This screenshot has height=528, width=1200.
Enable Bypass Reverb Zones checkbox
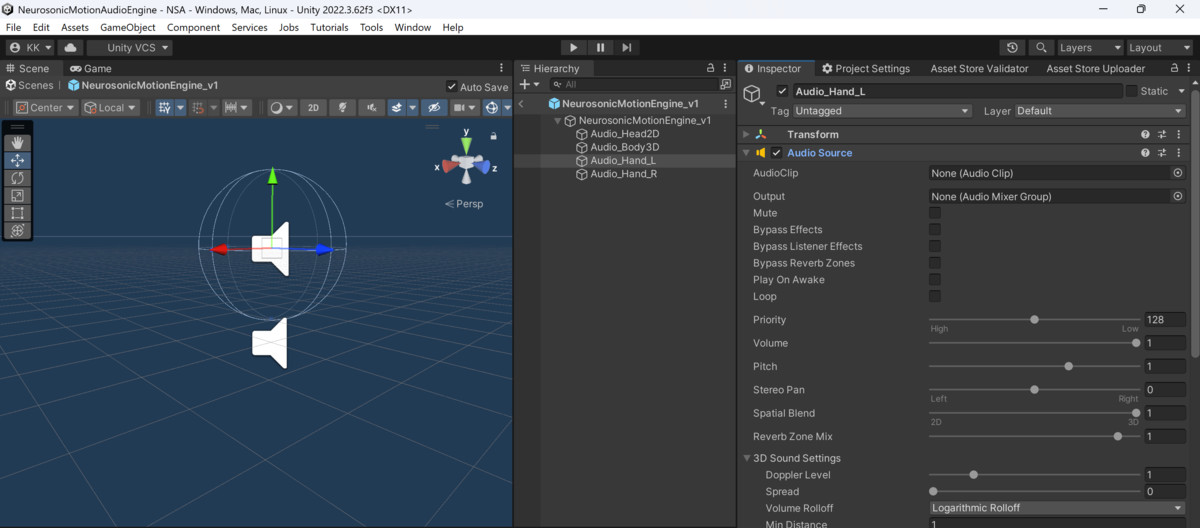point(935,263)
